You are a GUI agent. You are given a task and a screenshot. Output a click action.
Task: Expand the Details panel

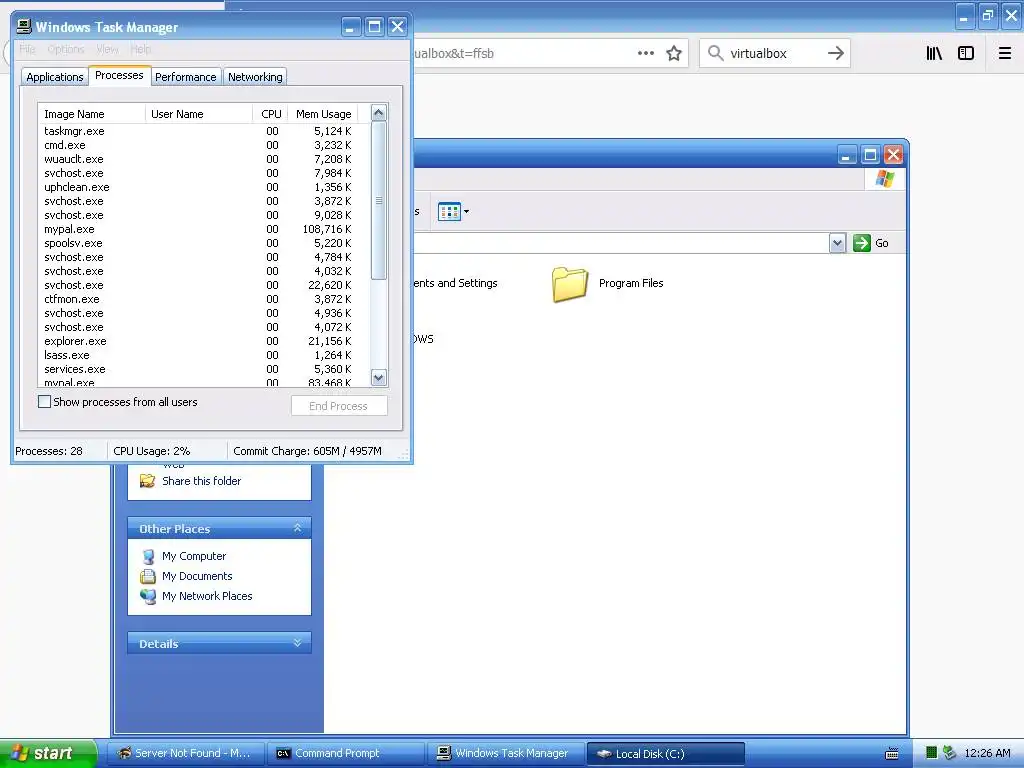[297, 643]
